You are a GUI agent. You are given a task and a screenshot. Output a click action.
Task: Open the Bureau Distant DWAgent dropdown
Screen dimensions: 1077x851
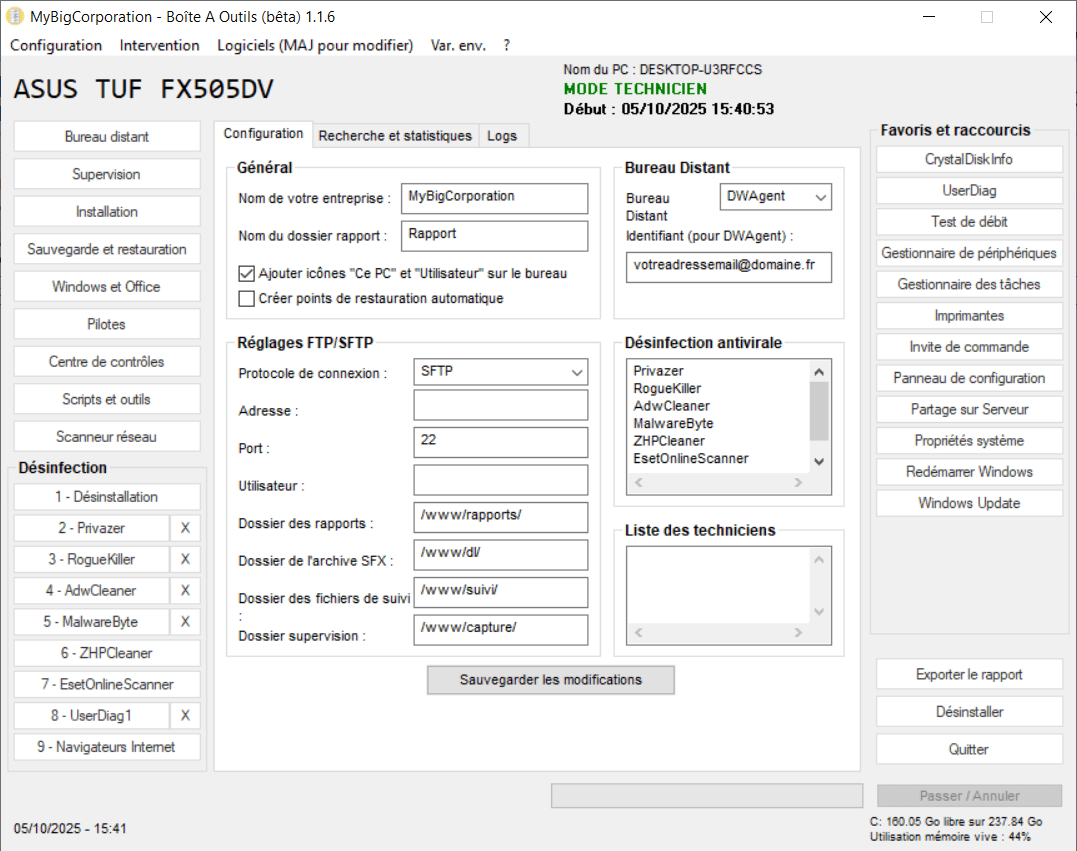click(775, 197)
